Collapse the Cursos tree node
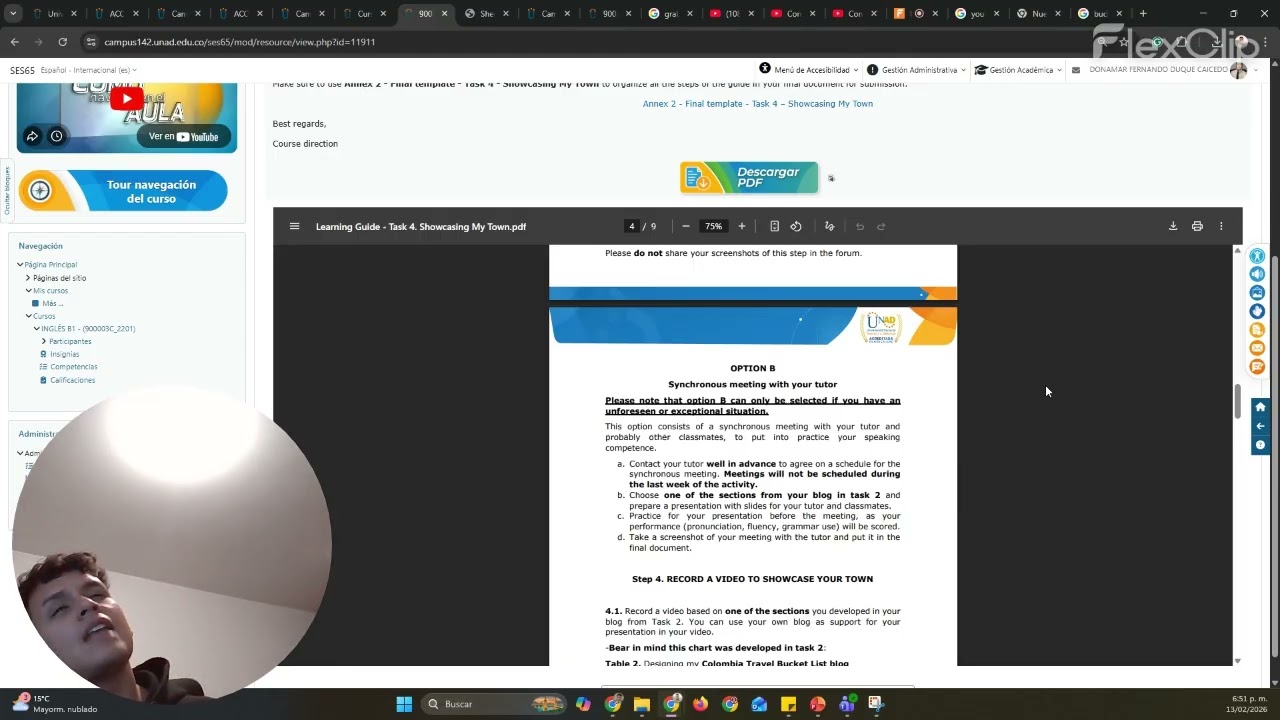The width and height of the screenshot is (1280, 720). [x=28, y=316]
